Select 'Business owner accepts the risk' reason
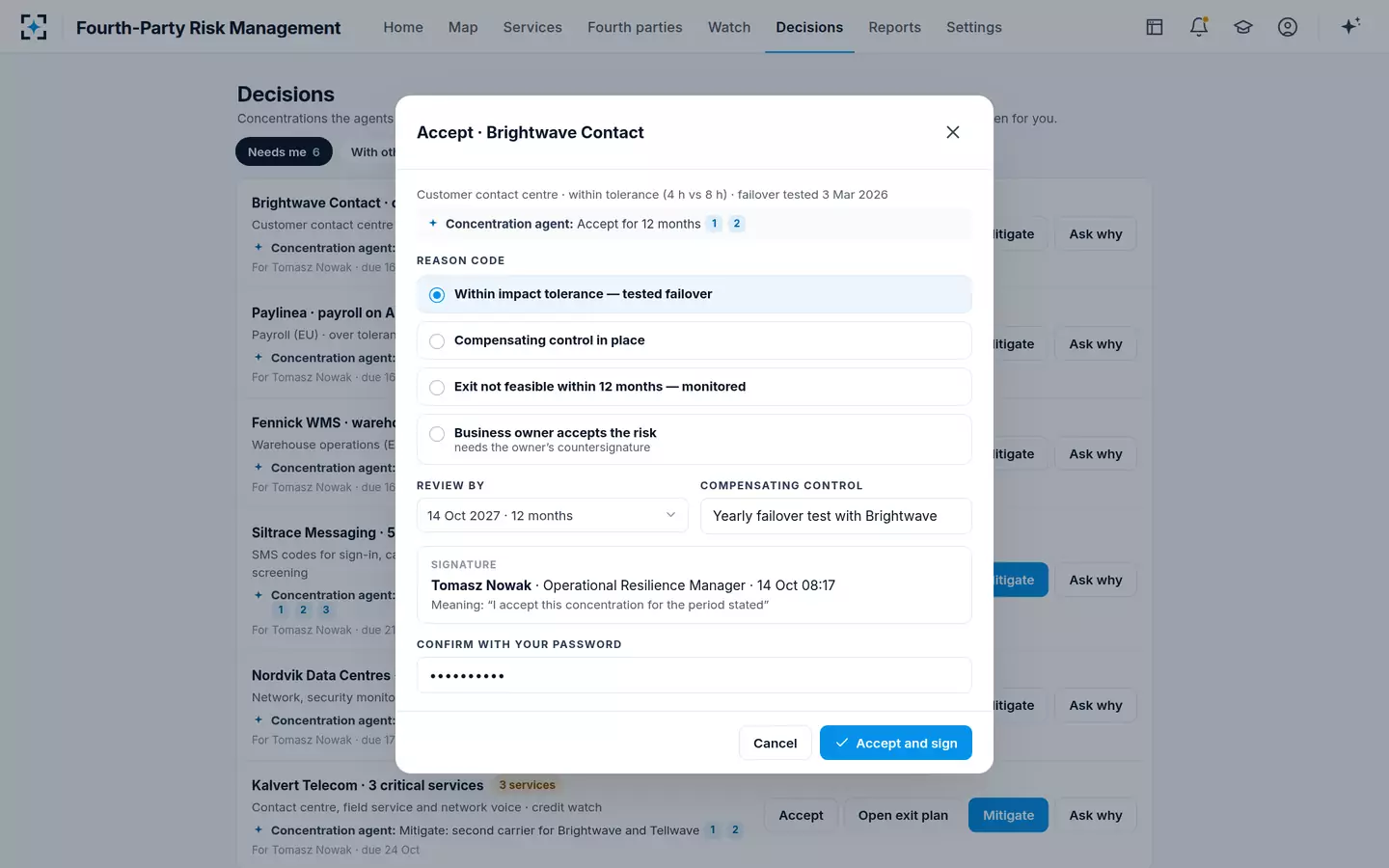 [x=694, y=439]
